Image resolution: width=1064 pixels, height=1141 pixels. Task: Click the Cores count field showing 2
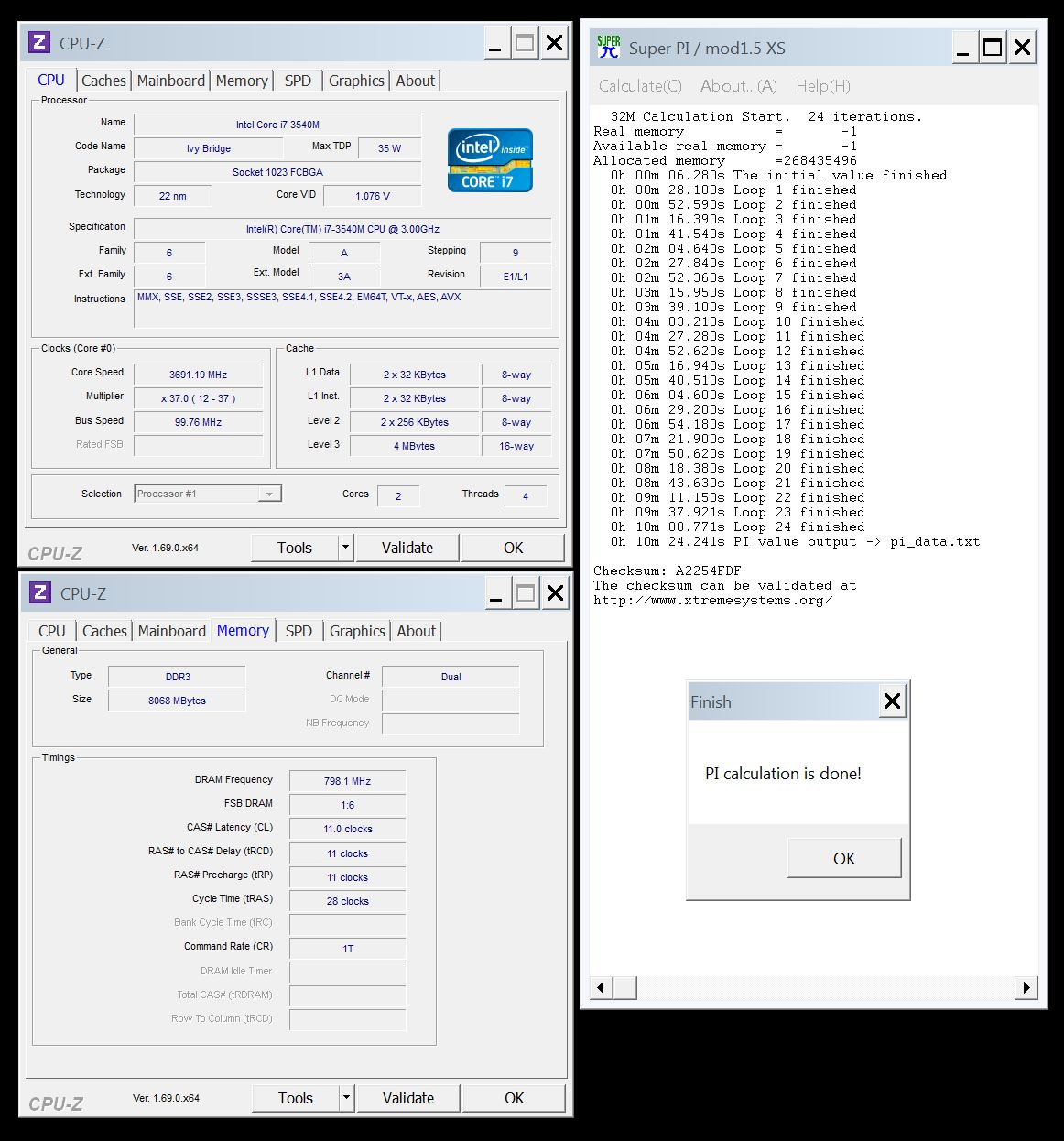tap(398, 496)
